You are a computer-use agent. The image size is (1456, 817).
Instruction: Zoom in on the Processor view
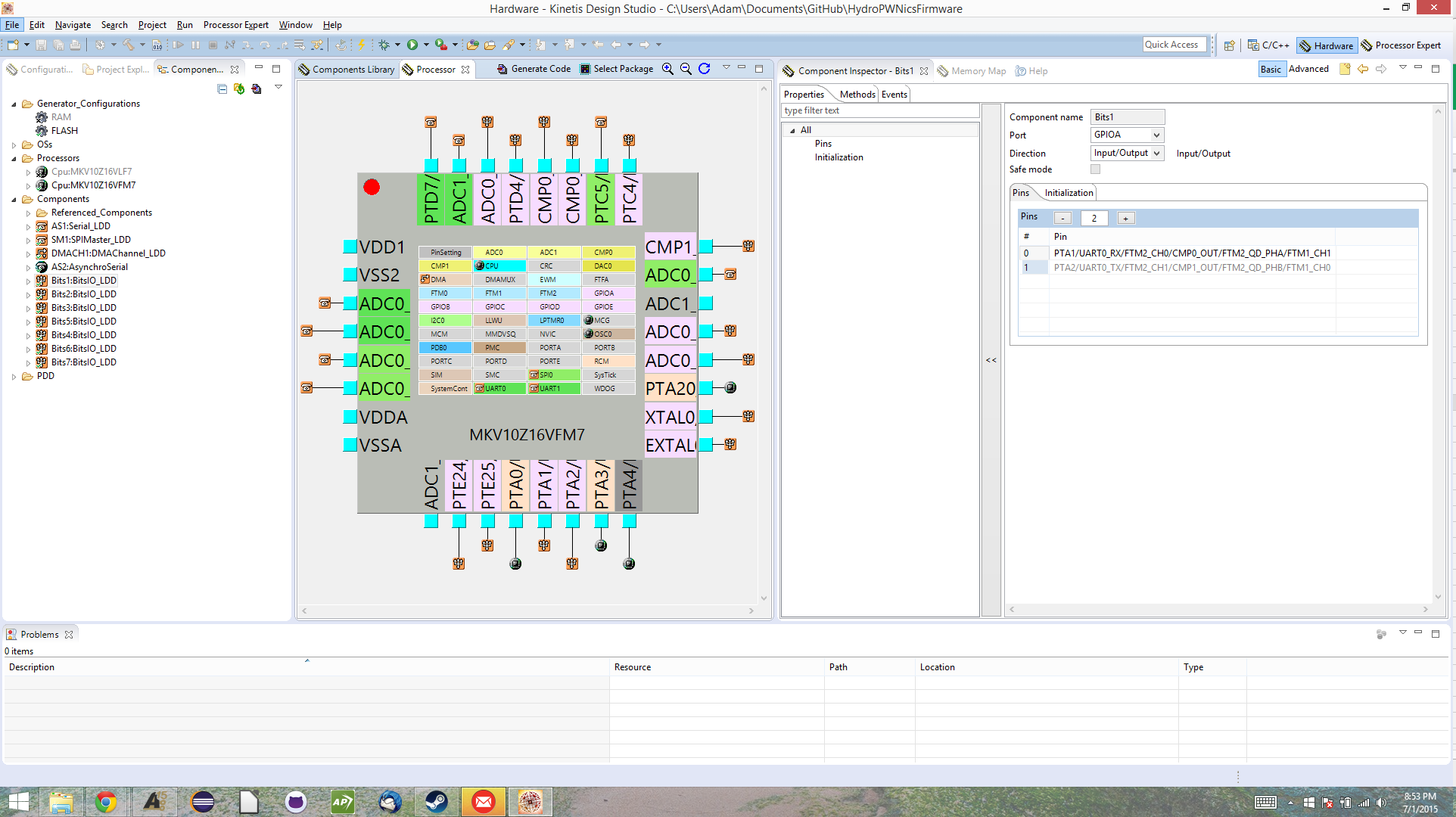coord(667,69)
